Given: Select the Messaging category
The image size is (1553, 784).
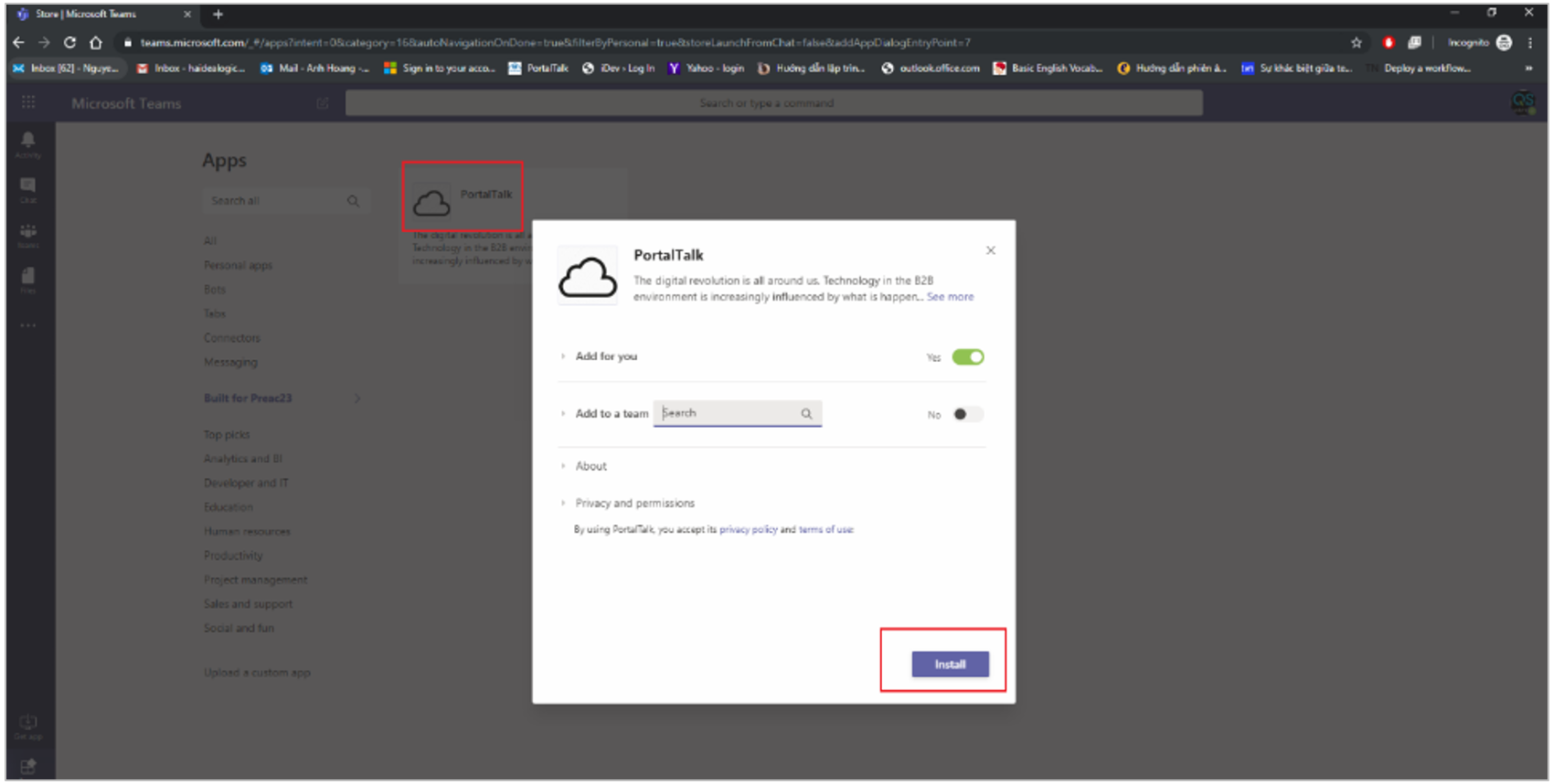Looking at the screenshot, I should click(230, 362).
